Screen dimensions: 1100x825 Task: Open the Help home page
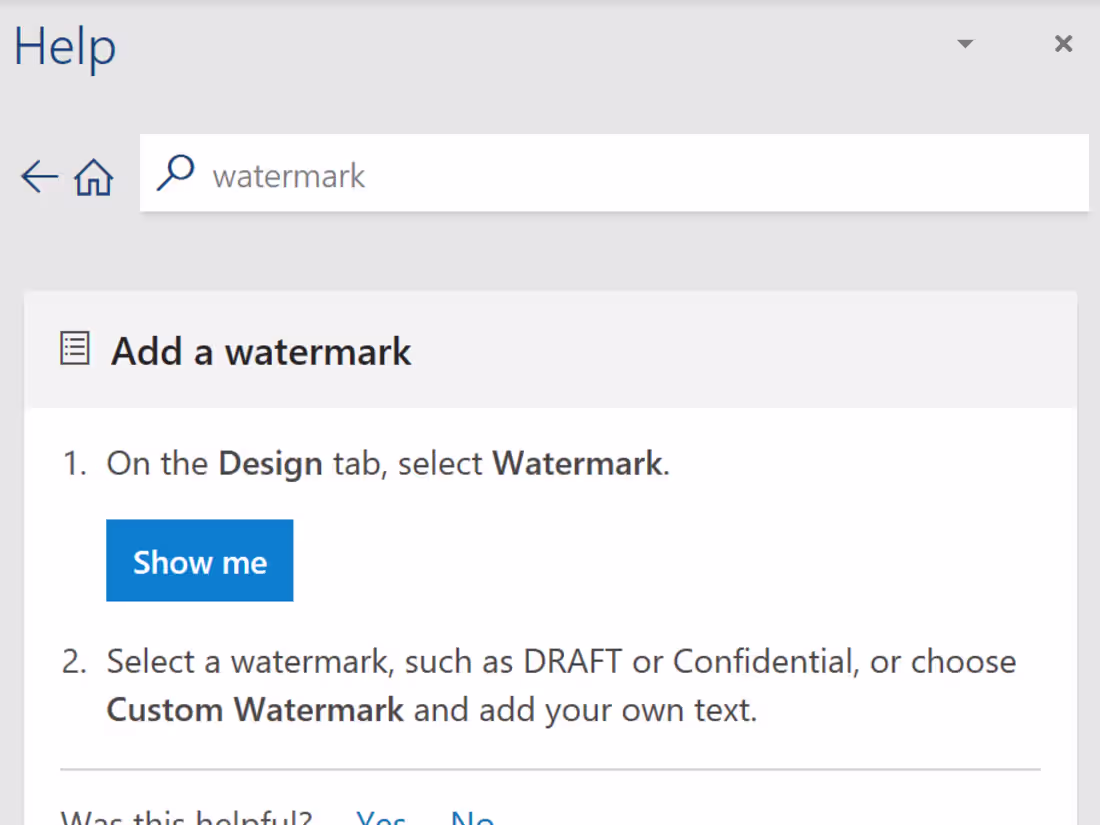click(94, 178)
